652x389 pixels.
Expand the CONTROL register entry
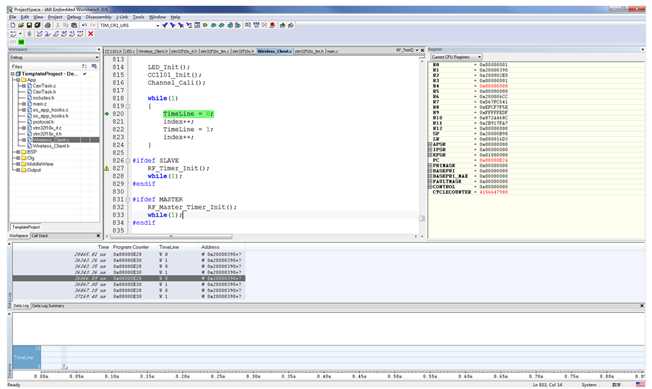430,187
